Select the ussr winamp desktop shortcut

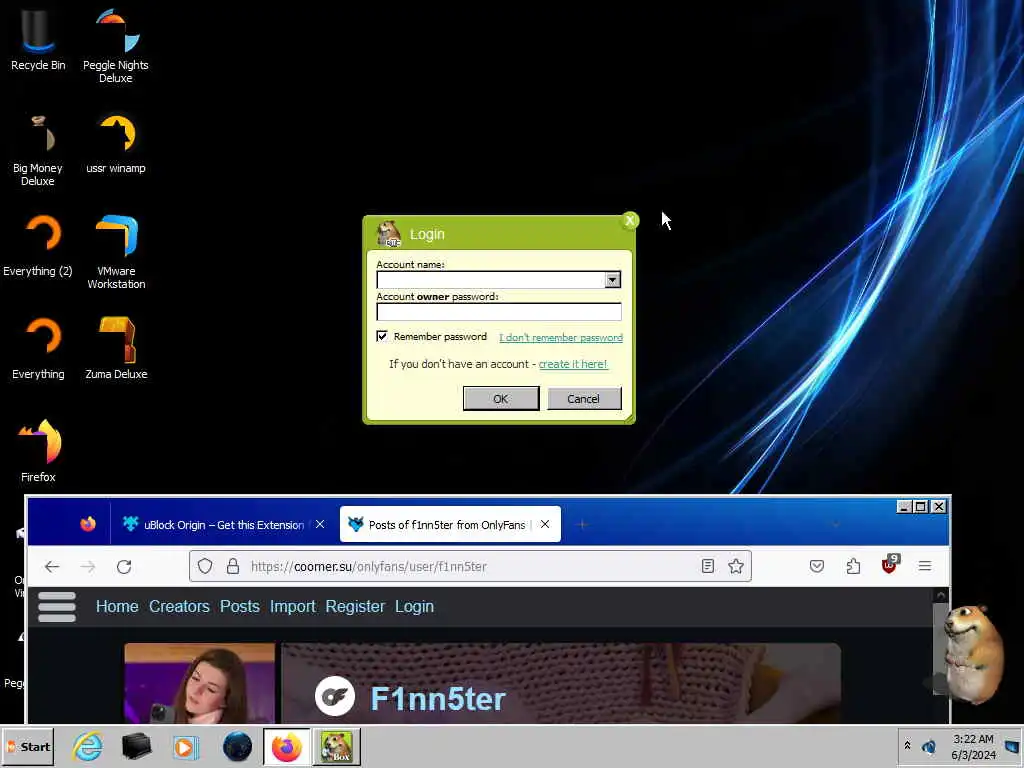[116, 144]
